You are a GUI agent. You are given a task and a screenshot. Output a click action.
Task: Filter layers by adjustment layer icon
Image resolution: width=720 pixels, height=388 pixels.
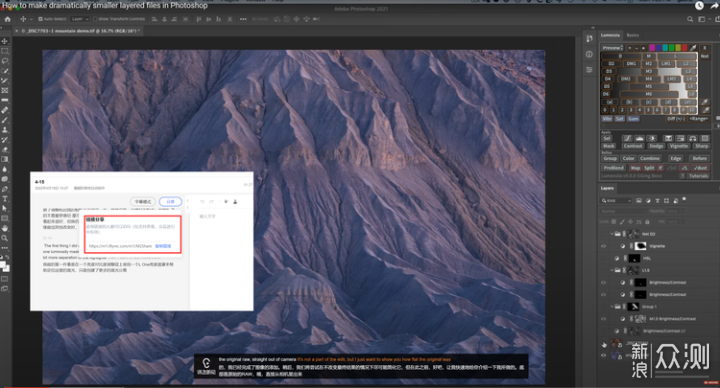coord(648,201)
